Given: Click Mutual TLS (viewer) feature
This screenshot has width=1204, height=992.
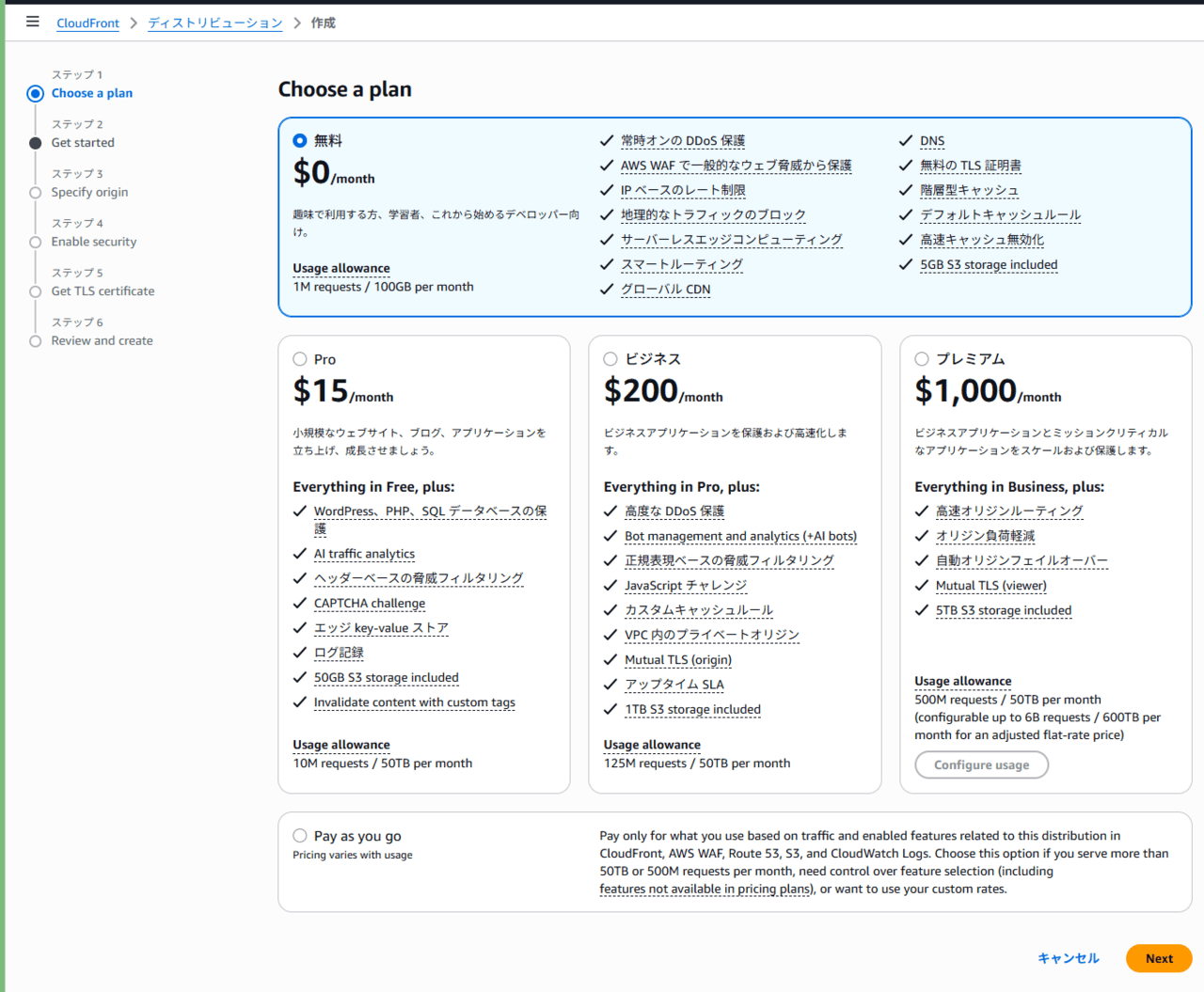Looking at the screenshot, I should tap(991, 586).
